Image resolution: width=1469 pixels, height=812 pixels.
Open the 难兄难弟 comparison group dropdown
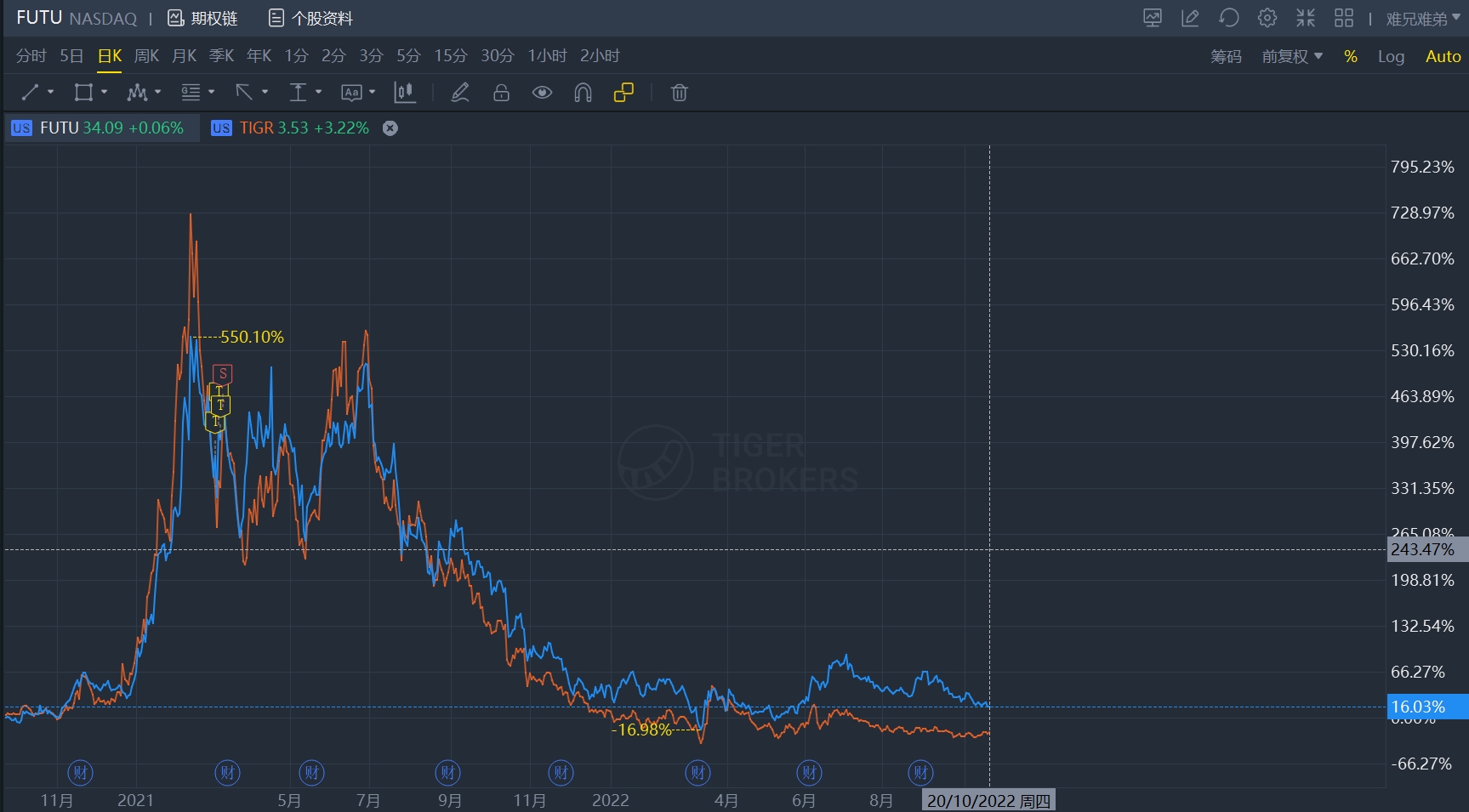[x=1422, y=18]
